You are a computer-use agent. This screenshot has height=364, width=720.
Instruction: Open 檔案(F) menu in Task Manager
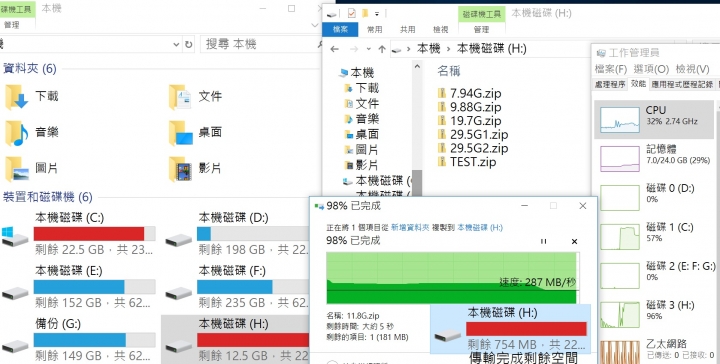(x=611, y=69)
